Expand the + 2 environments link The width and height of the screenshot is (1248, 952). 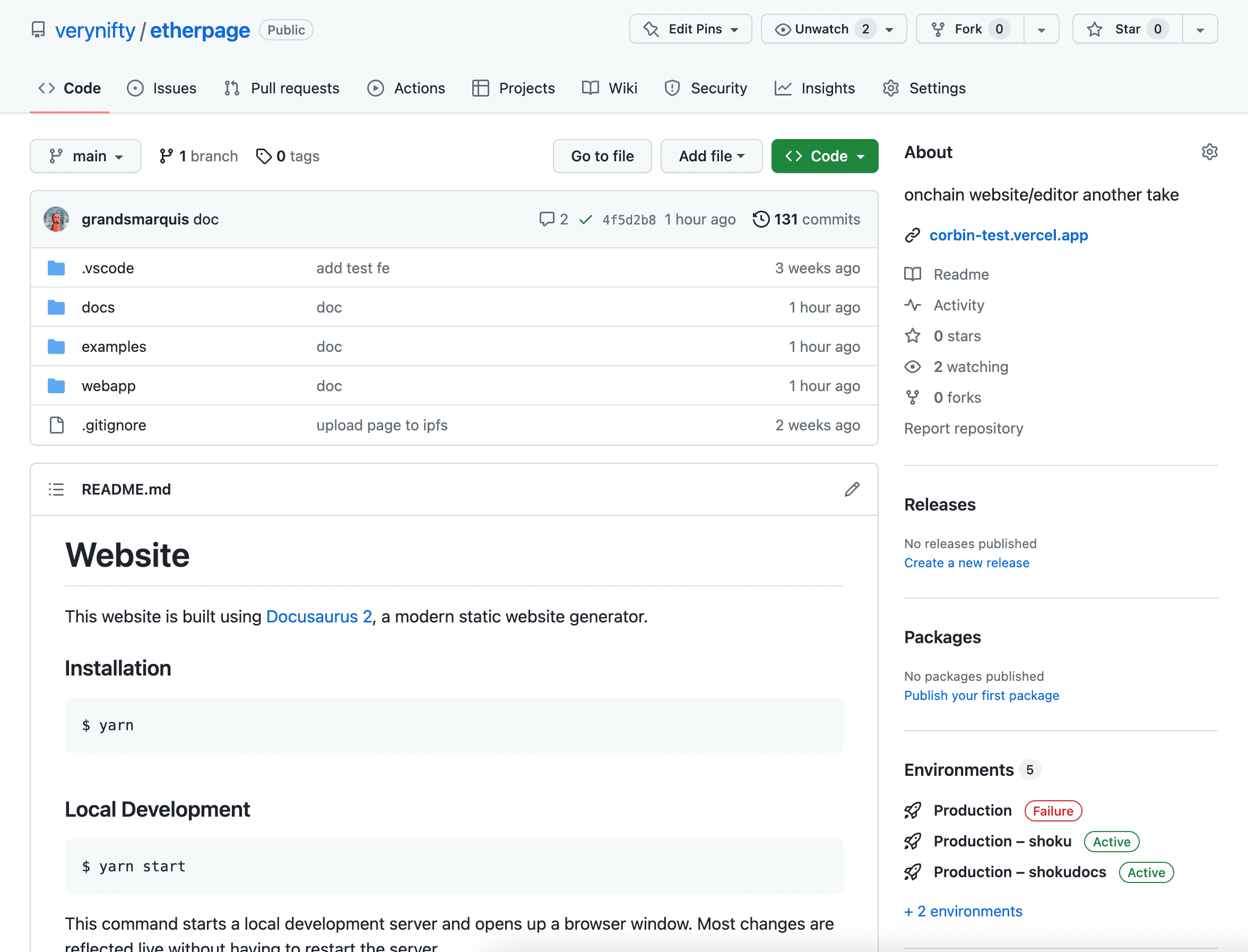click(x=963, y=911)
